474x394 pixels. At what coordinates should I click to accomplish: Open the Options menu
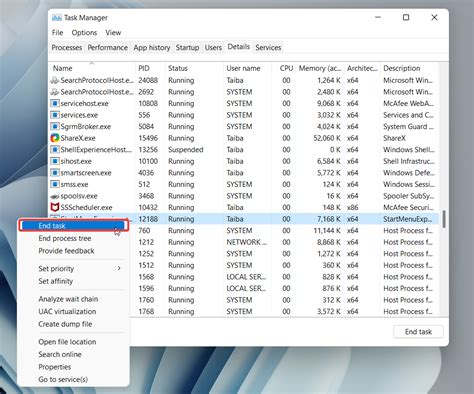click(x=84, y=33)
